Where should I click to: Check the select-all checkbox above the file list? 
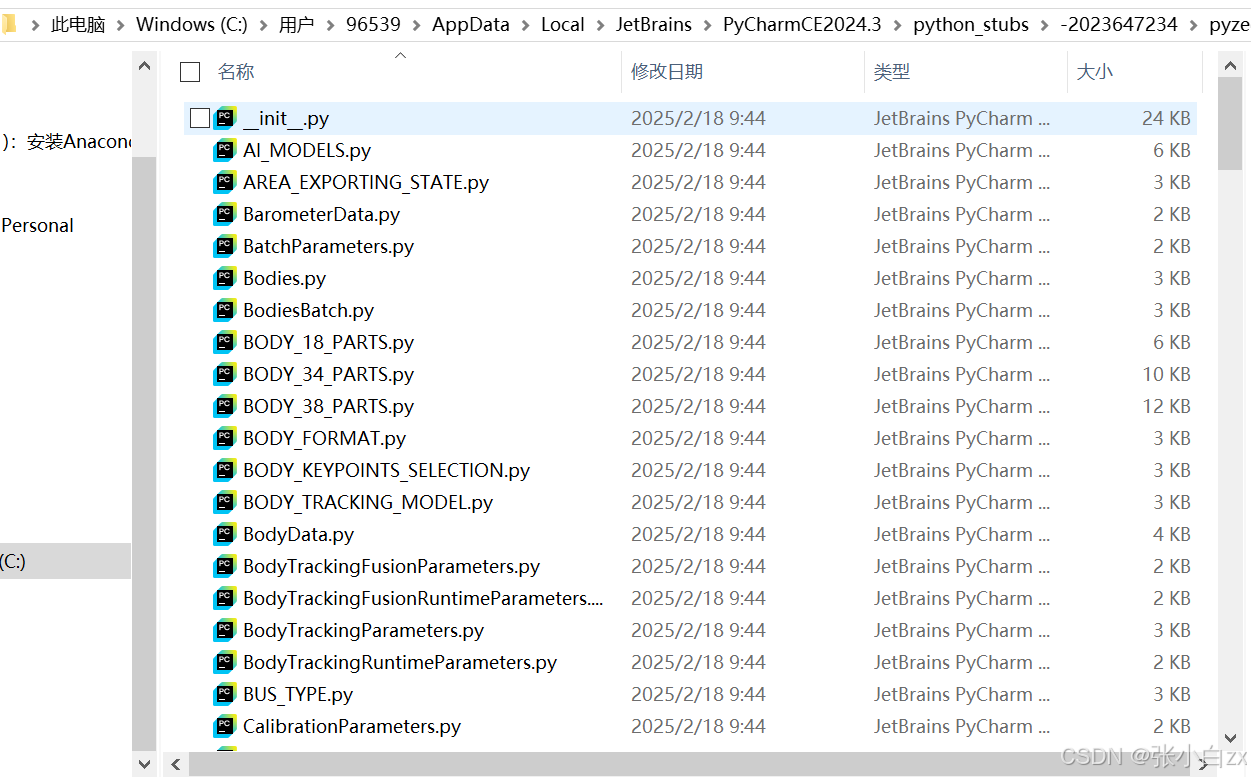pyautogui.click(x=189, y=72)
